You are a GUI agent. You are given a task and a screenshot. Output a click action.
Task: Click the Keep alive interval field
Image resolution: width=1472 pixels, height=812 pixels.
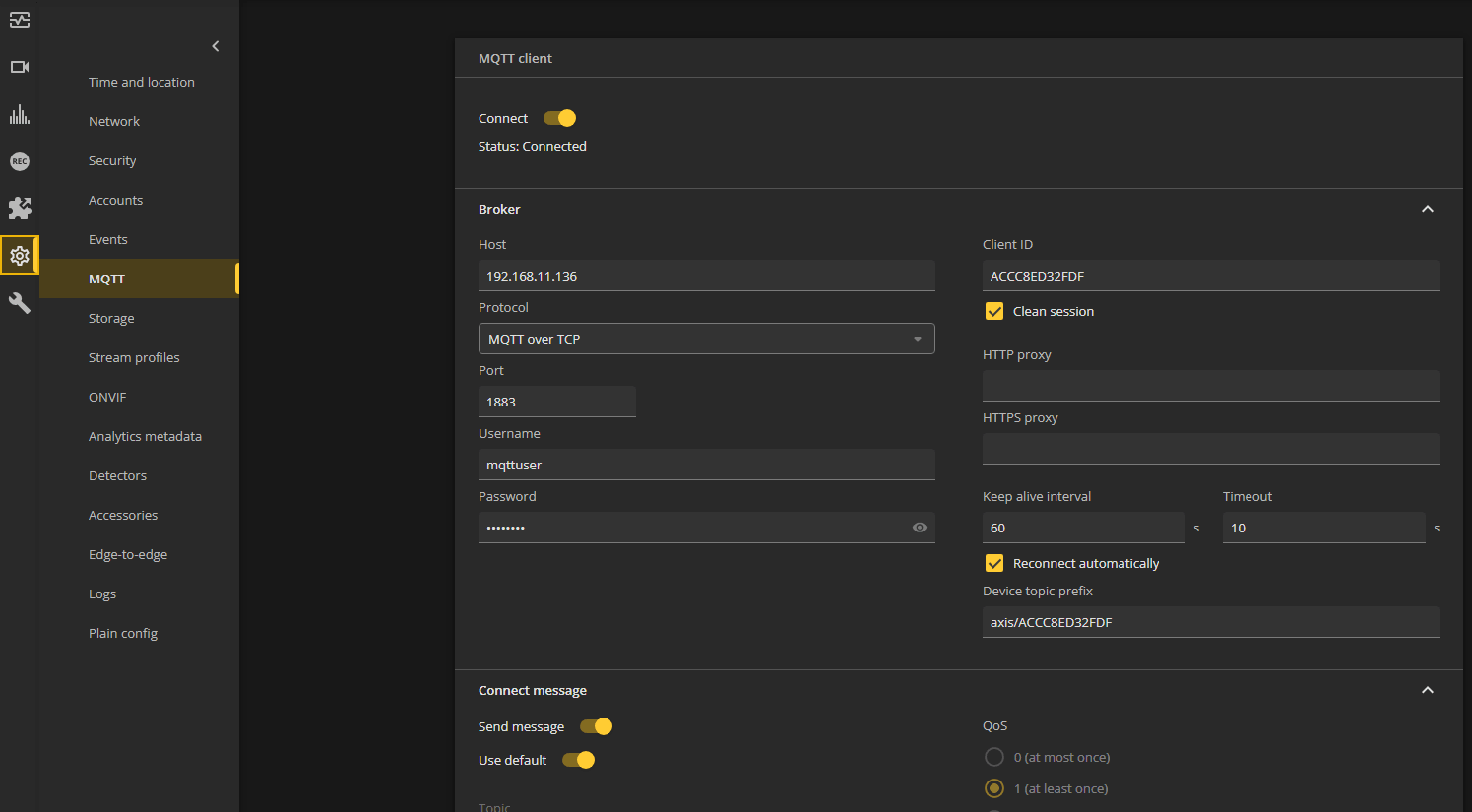coord(1084,528)
